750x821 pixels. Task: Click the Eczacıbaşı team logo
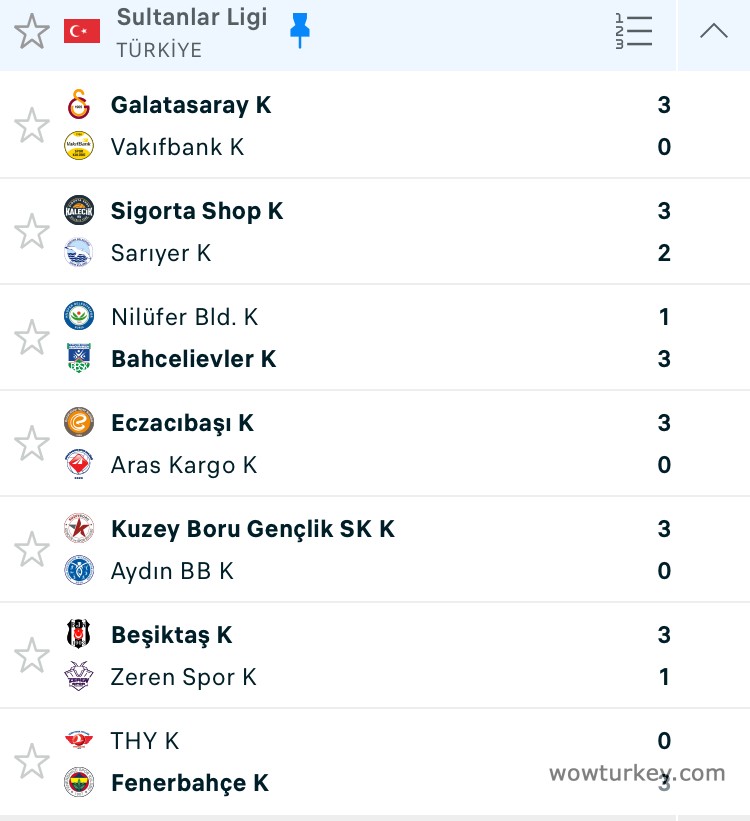pyautogui.click(x=79, y=423)
